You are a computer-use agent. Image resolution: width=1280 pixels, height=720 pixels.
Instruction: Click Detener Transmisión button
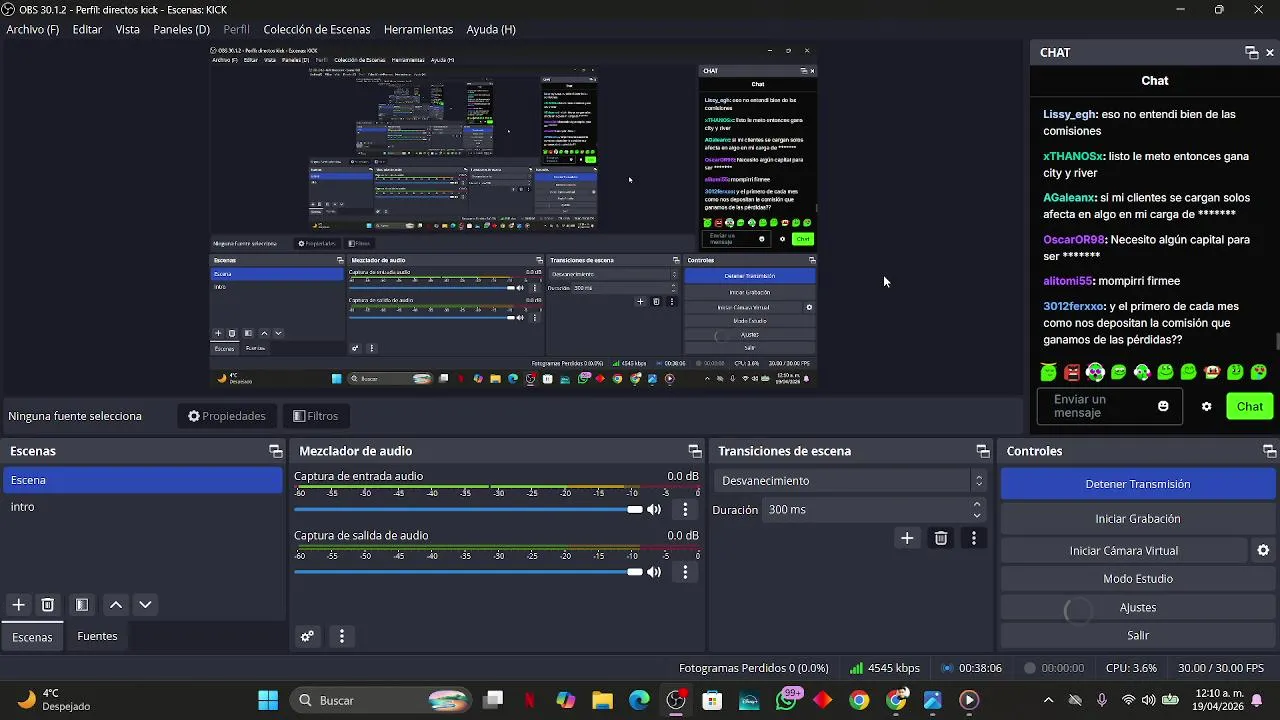coord(1138,484)
